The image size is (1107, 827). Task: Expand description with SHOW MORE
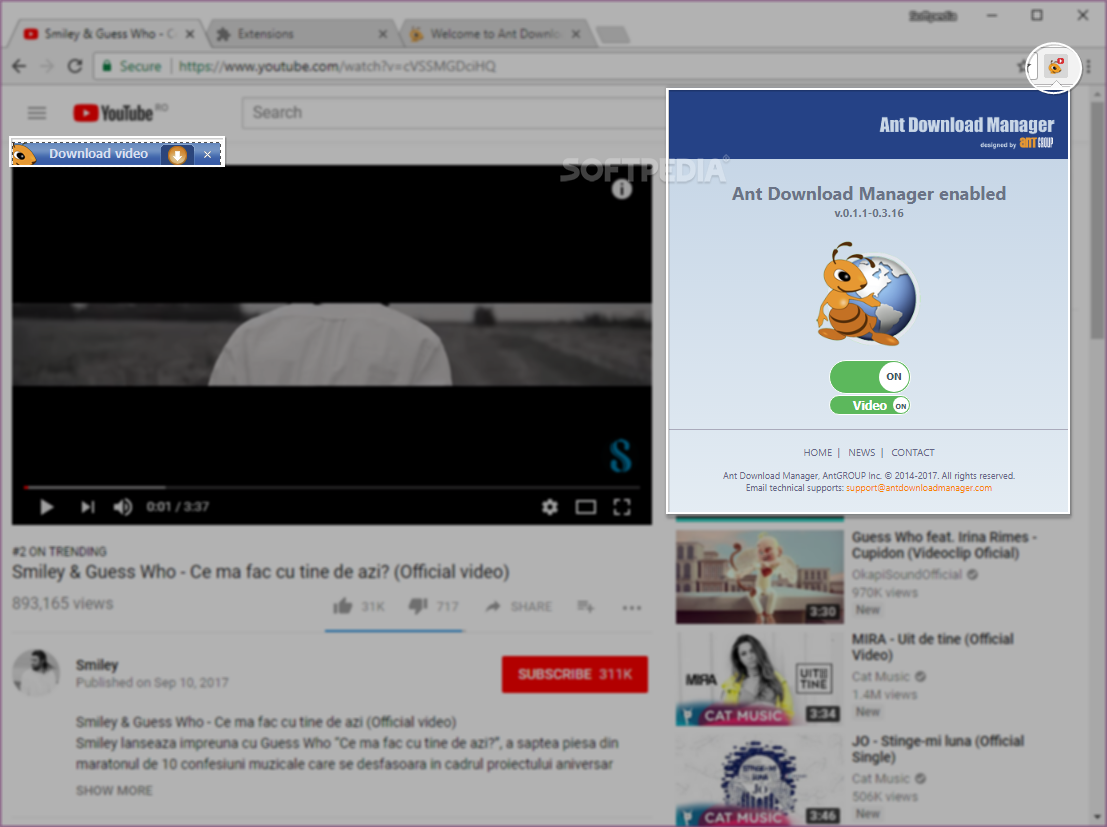click(114, 790)
